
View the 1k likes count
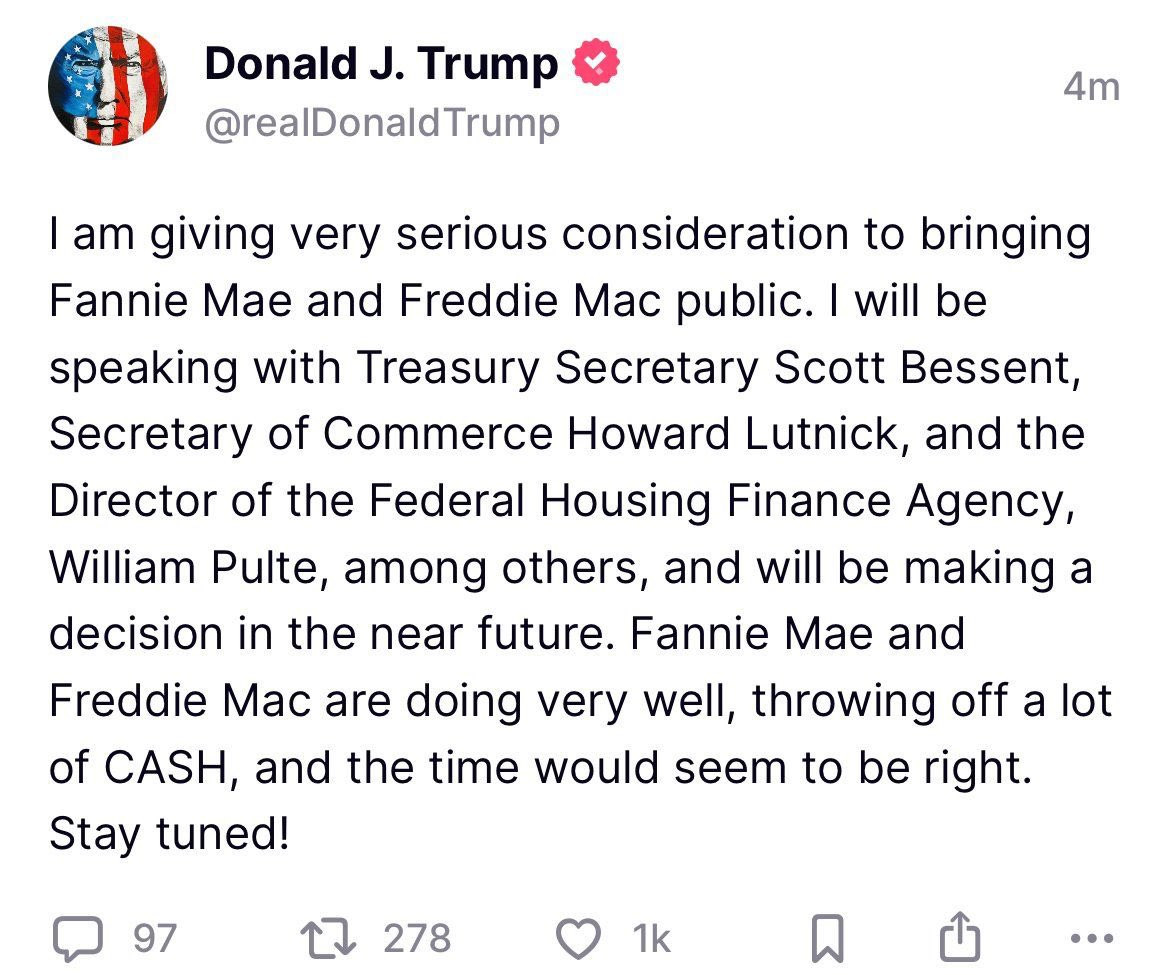coord(652,938)
